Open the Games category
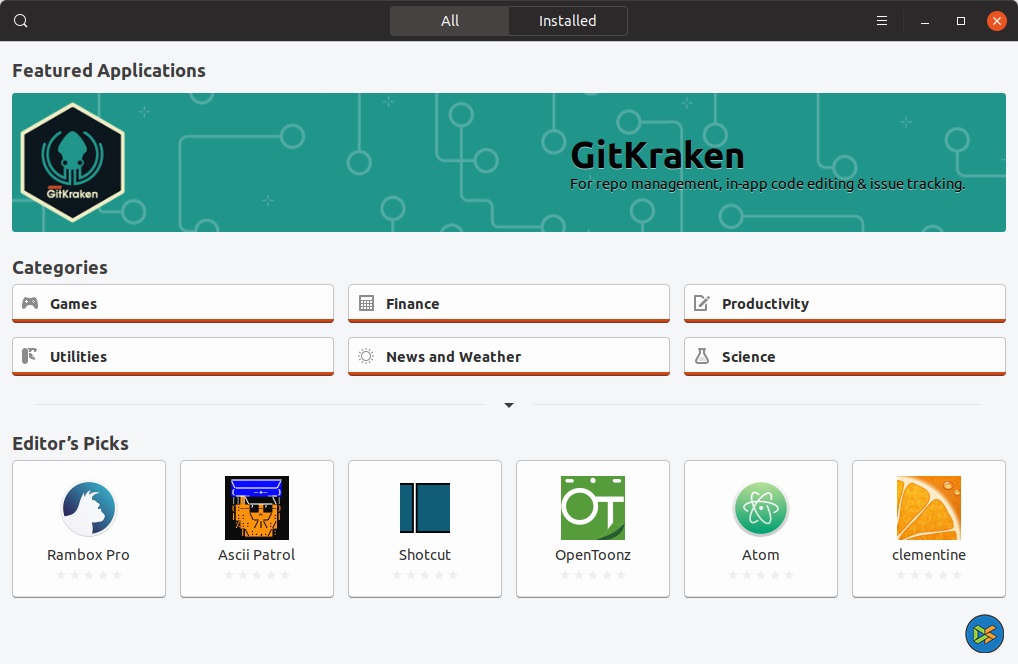This screenshot has height=664, width=1018. point(173,303)
